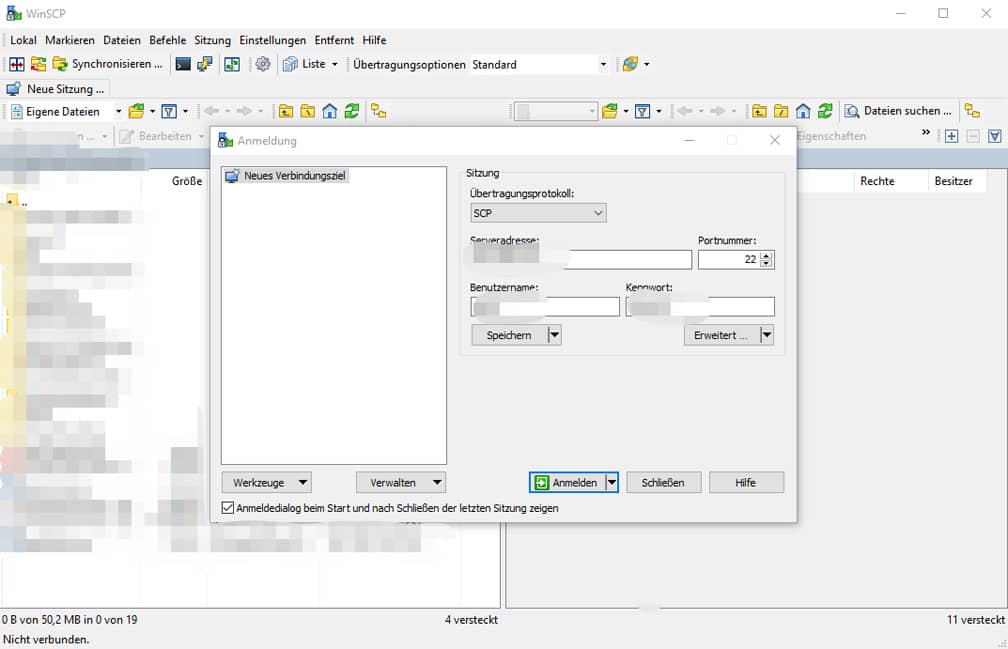Open the Dateien menu

pyautogui.click(x=122, y=40)
